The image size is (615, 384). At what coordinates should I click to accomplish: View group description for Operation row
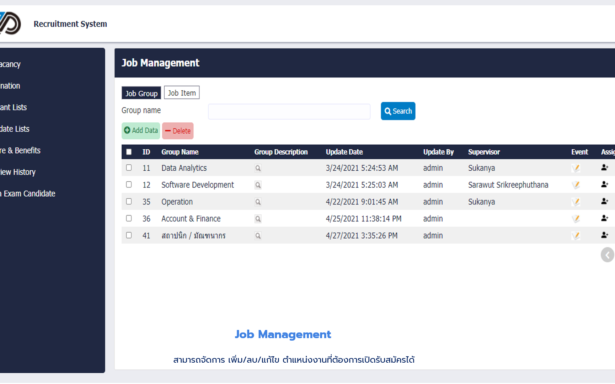coord(258,202)
